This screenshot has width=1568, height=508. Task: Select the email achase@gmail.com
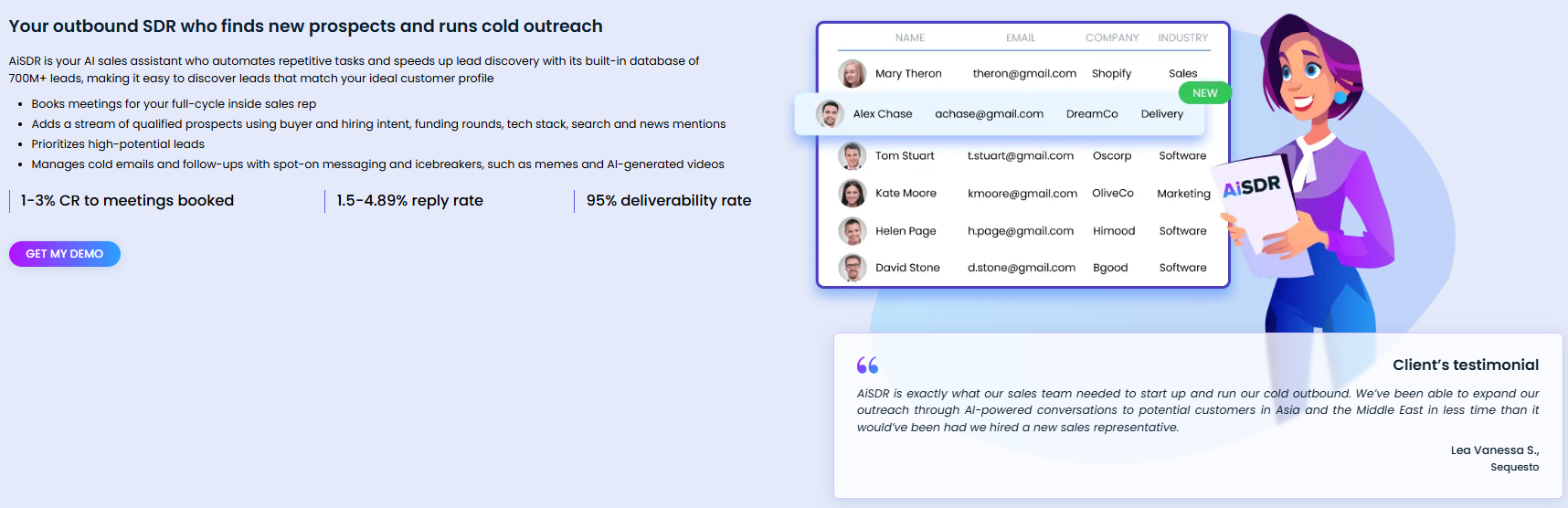pyautogui.click(x=989, y=114)
